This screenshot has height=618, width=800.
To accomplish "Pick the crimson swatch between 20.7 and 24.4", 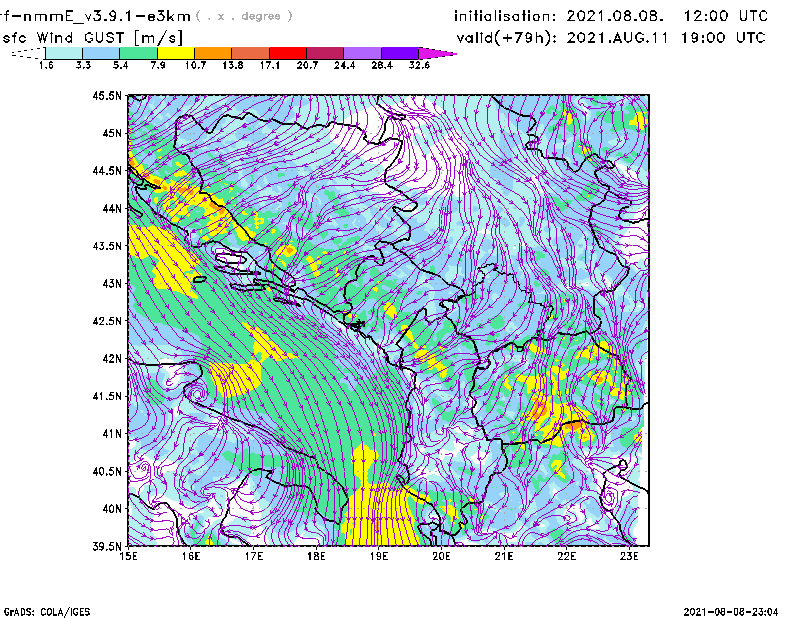I will [325, 53].
